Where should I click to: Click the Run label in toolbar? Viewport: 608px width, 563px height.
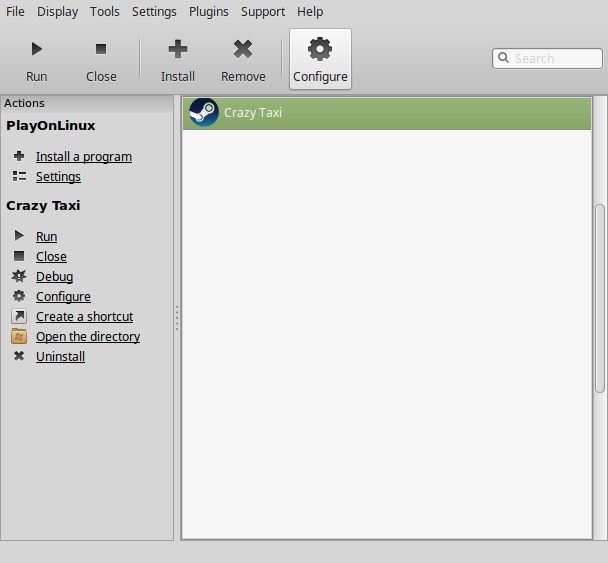(36, 76)
